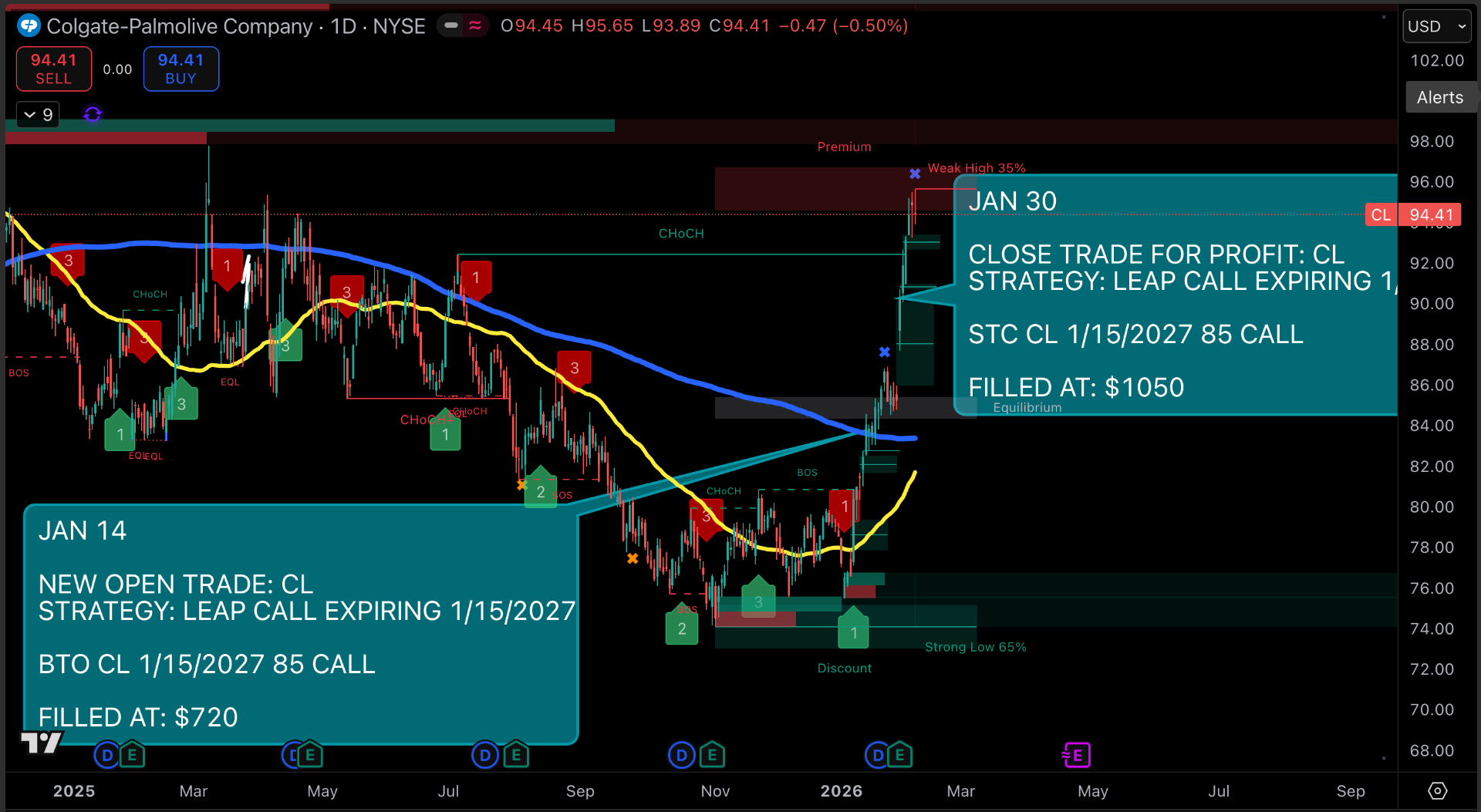The image size is (1481, 812).
Task: Click the green 1 signal tag beside Strong Low
Action: [853, 628]
